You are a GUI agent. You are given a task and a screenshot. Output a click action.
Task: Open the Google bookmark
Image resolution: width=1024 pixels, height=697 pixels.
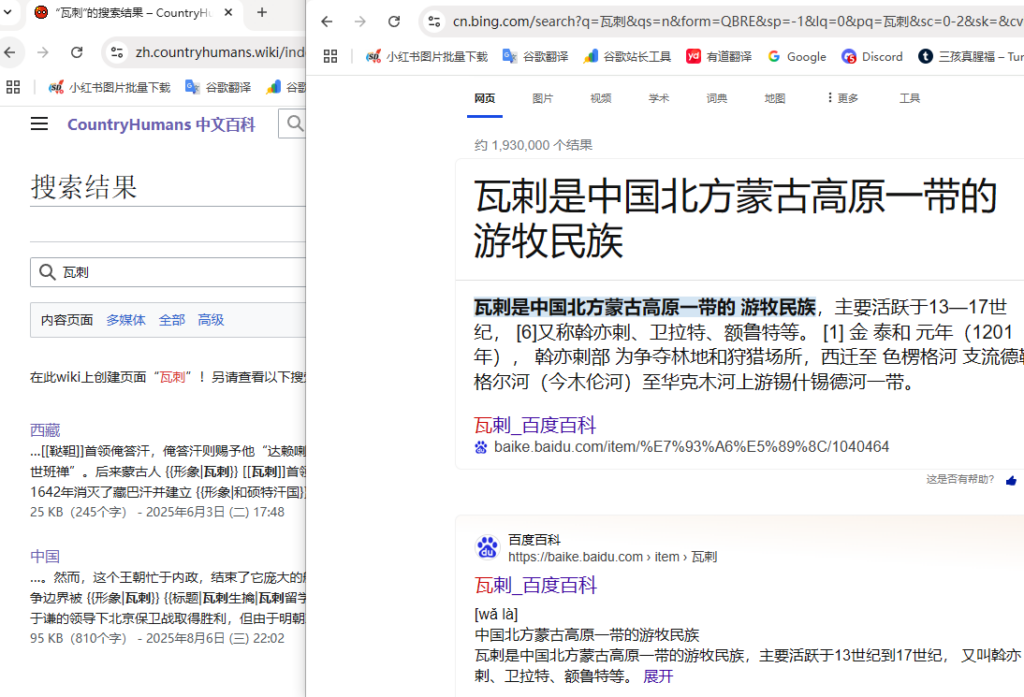click(796, 56)
